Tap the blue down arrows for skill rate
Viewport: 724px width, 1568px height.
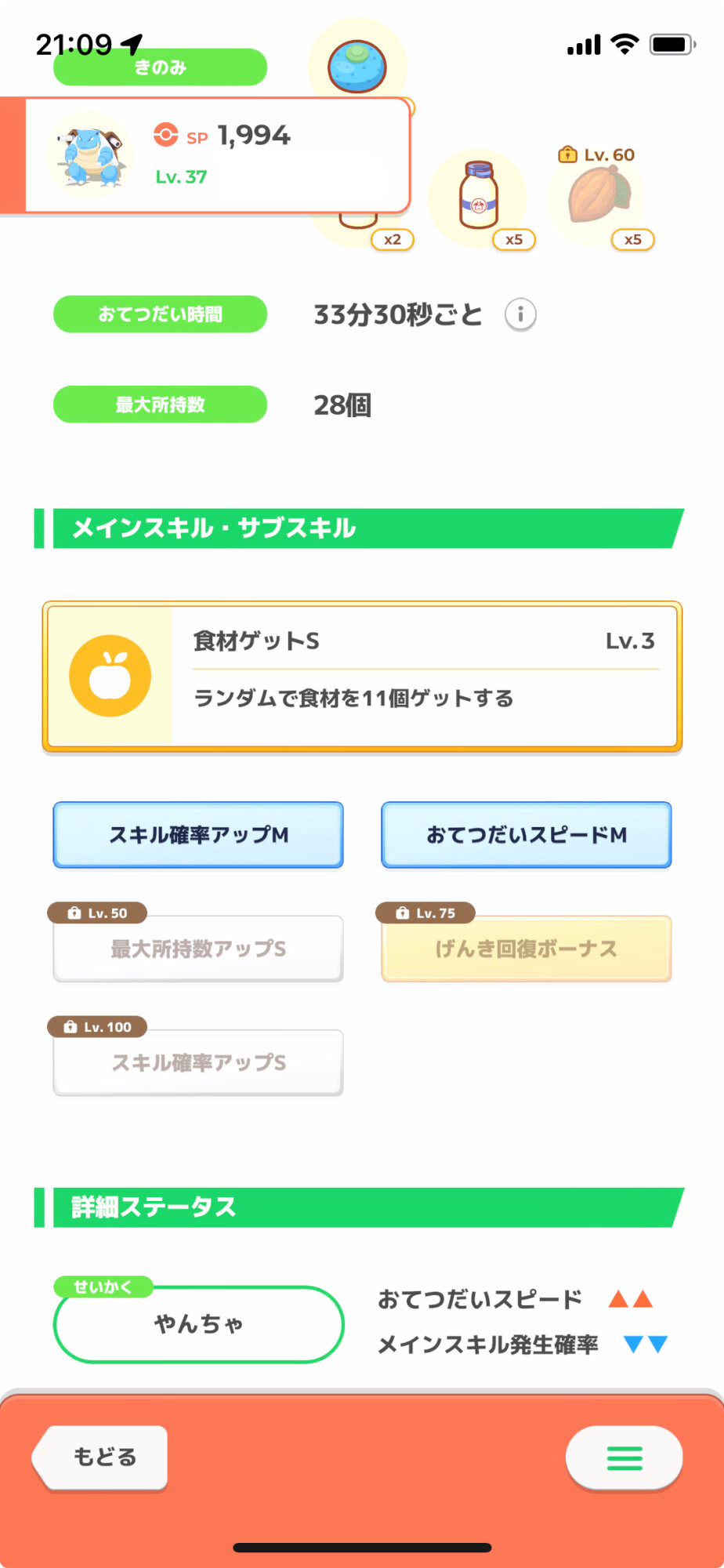646,1345
